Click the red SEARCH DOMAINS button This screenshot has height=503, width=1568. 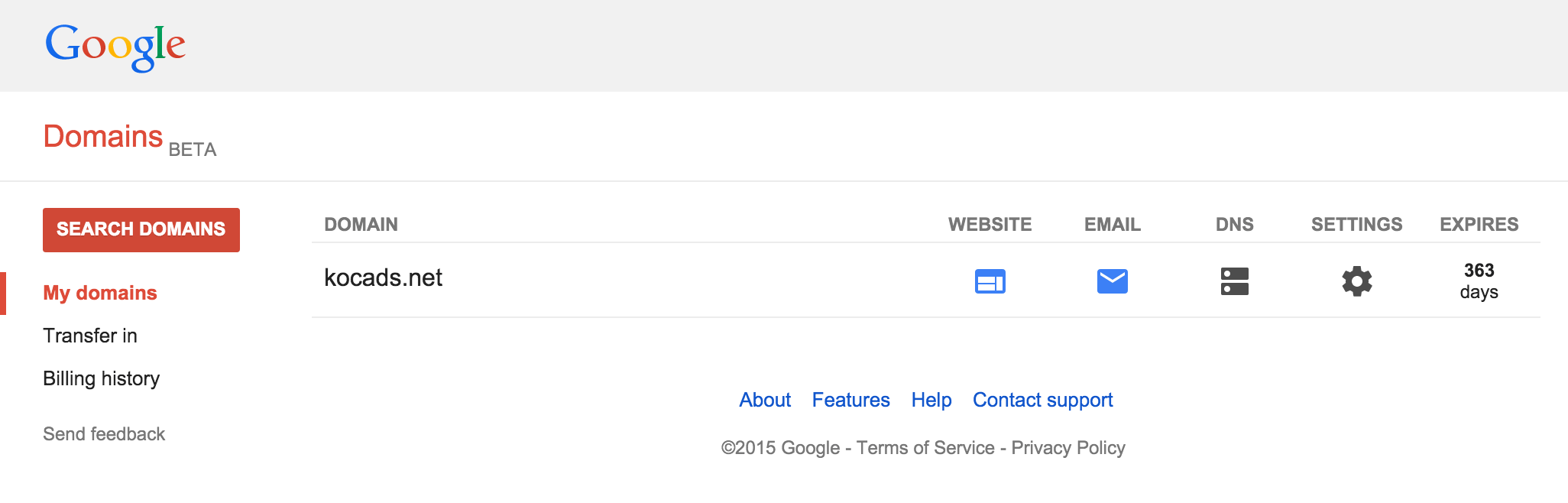[x=141, y=229]
